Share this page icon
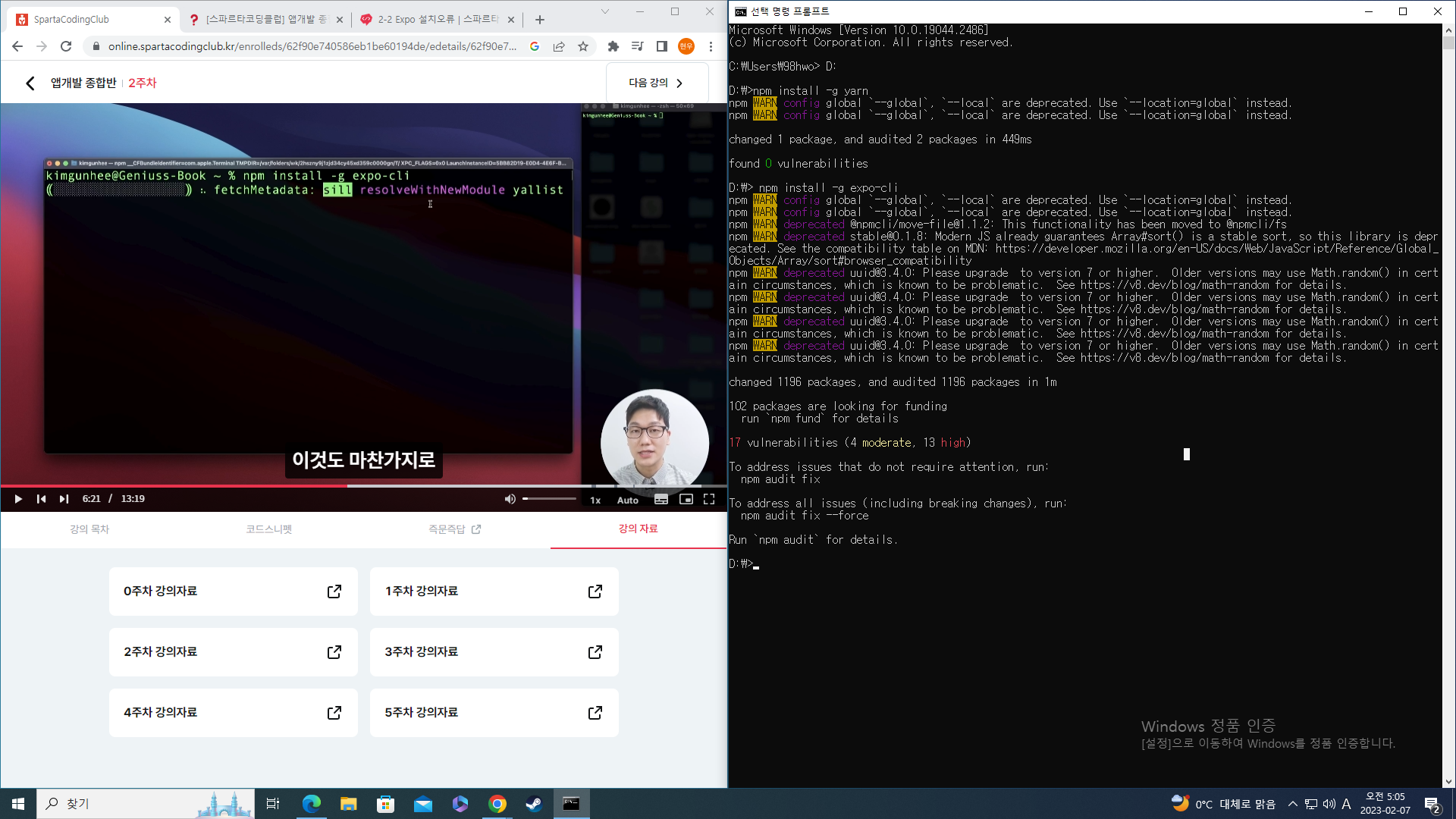1456x819 pixels. coord(559,46)
